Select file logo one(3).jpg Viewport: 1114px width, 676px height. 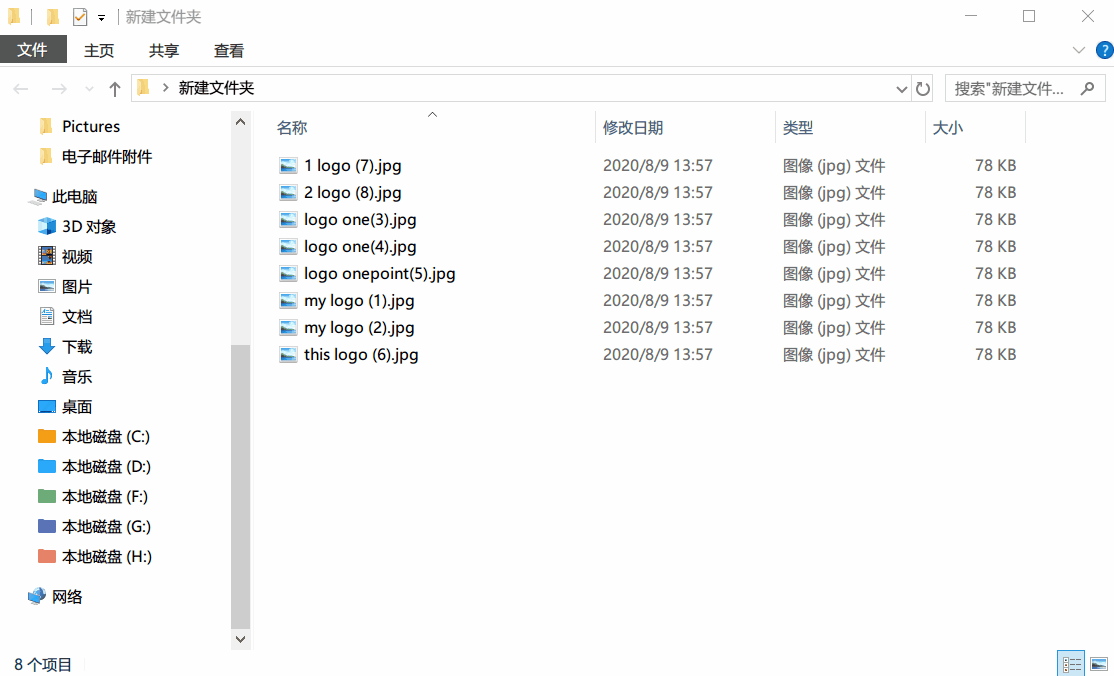point(360,220)
